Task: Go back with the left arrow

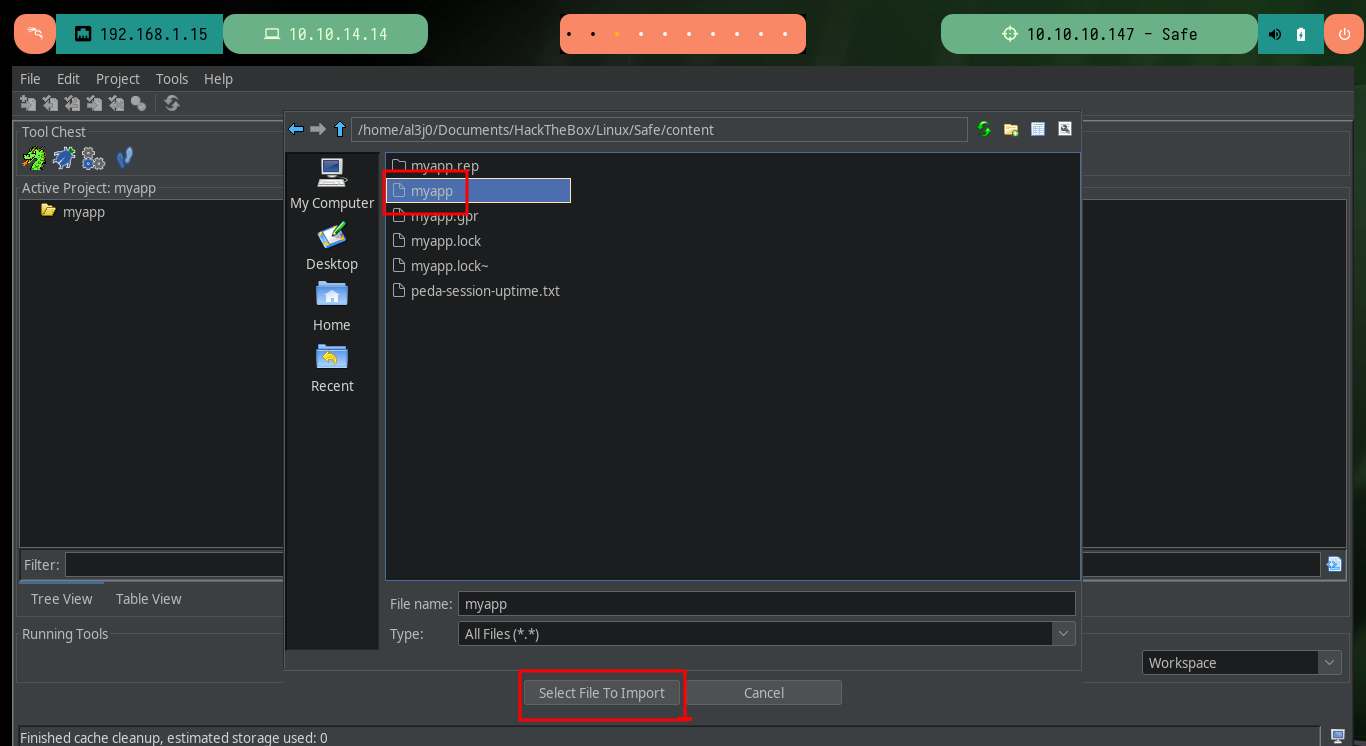Action: (296, 129)
